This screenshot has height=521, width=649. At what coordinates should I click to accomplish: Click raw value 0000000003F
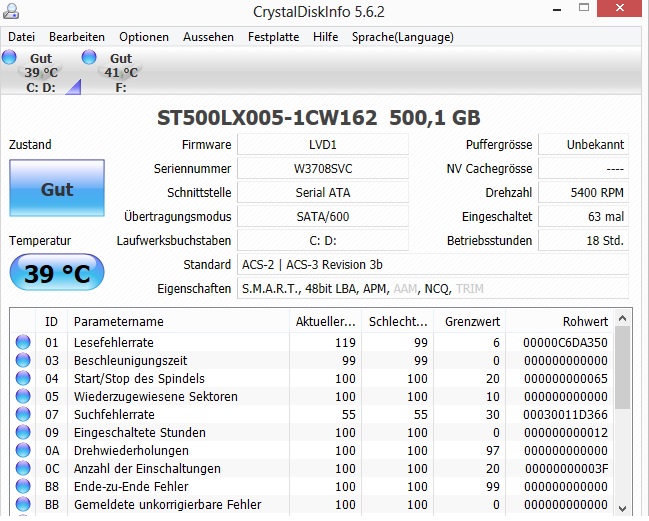pyautogui.click(x=567, y=468)
